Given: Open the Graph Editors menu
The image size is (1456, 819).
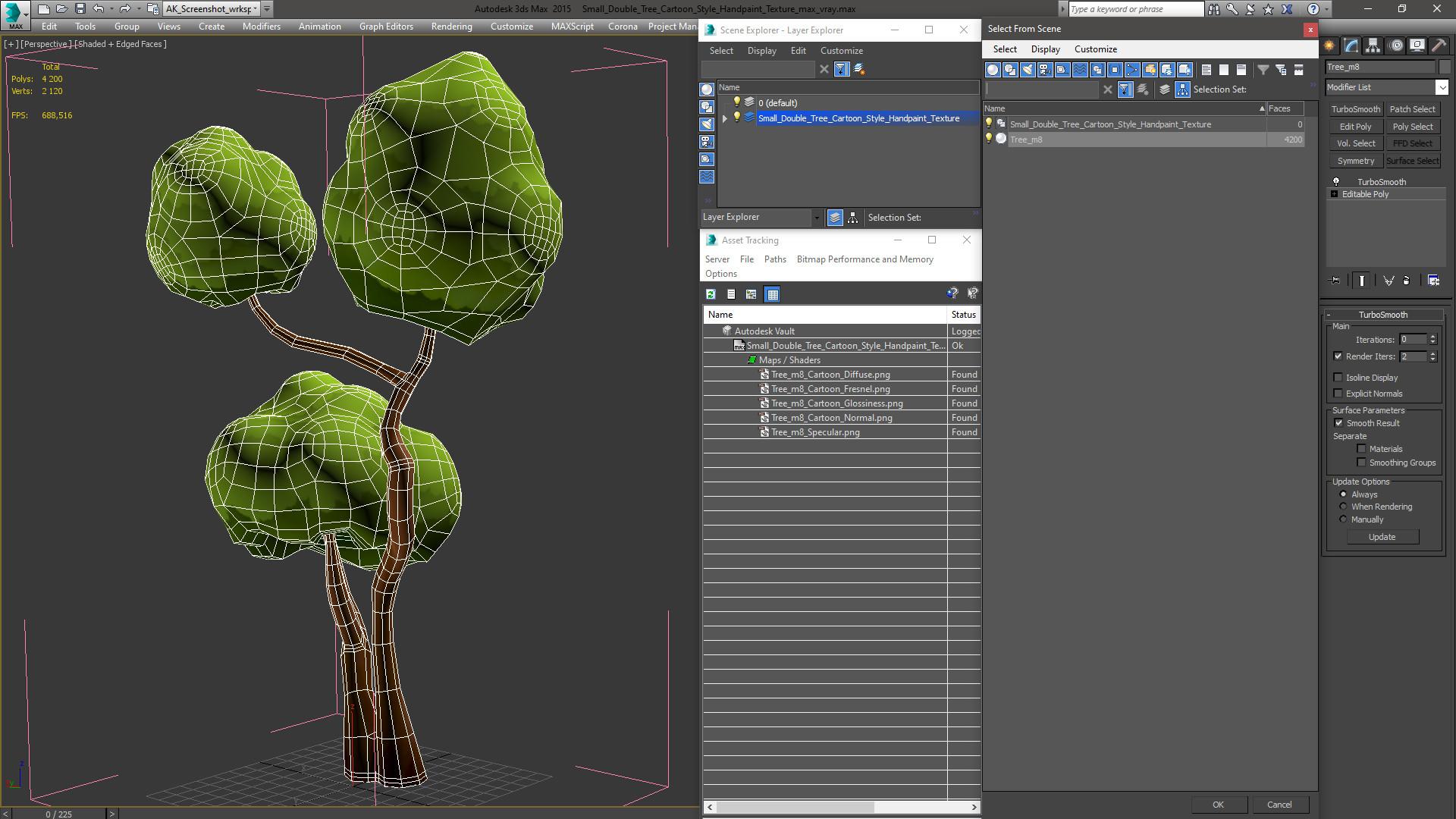Looking at the screenshot, I should (x=386, y=27).
